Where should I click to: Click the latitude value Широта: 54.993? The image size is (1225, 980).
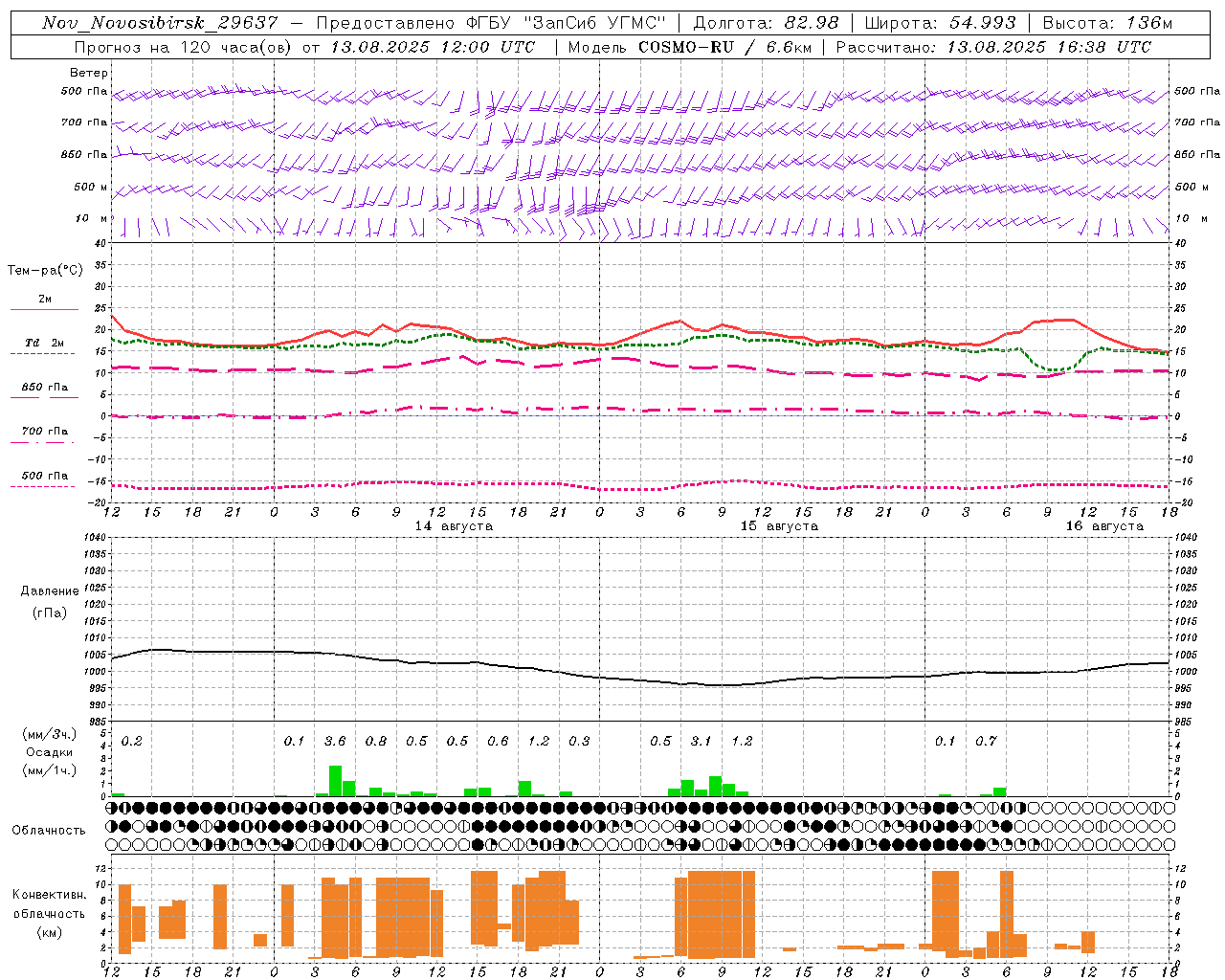(x=940, y=23)
